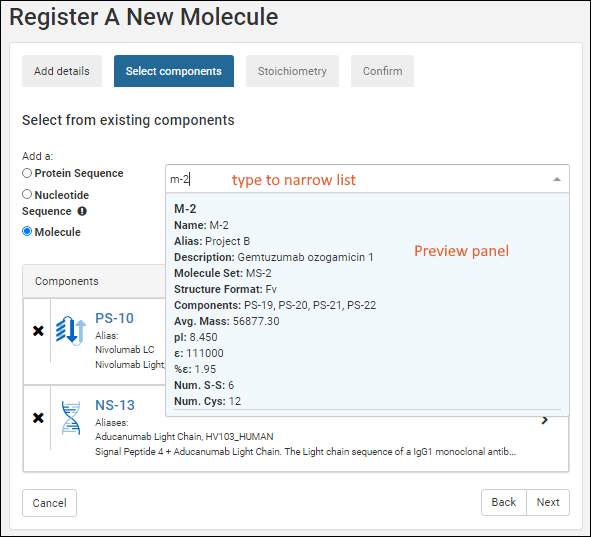Open the NS-13 component link

(x=115, y=405)
